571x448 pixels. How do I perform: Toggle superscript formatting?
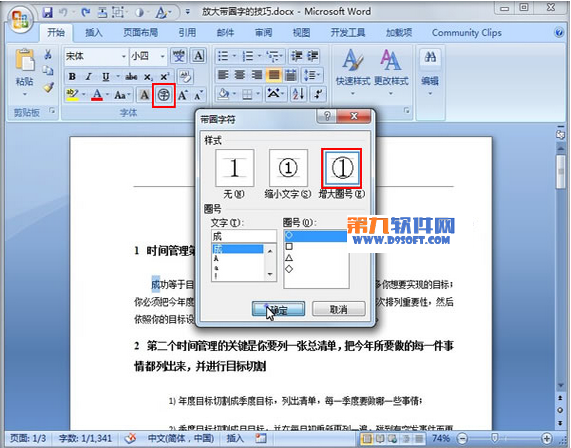[165, 76]
